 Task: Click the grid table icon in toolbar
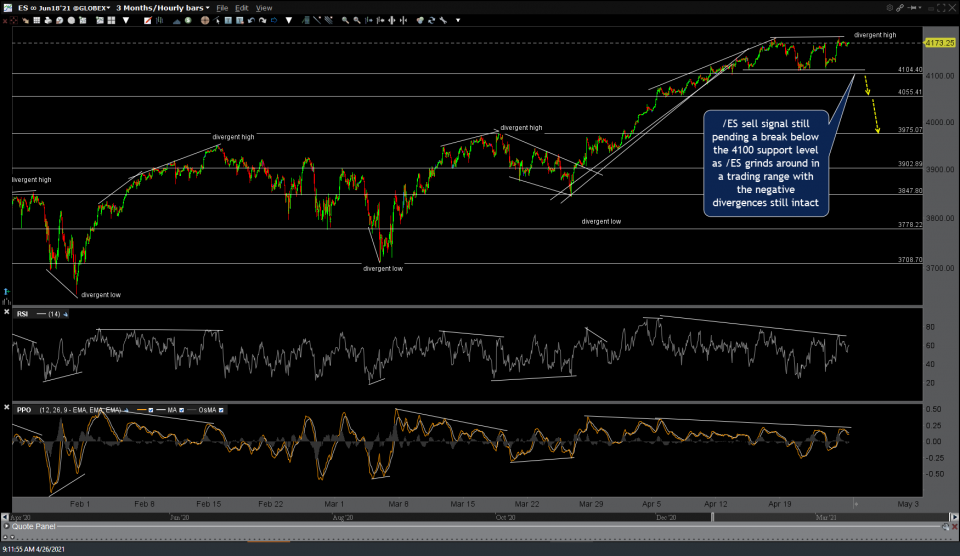(x=37, y=20)
